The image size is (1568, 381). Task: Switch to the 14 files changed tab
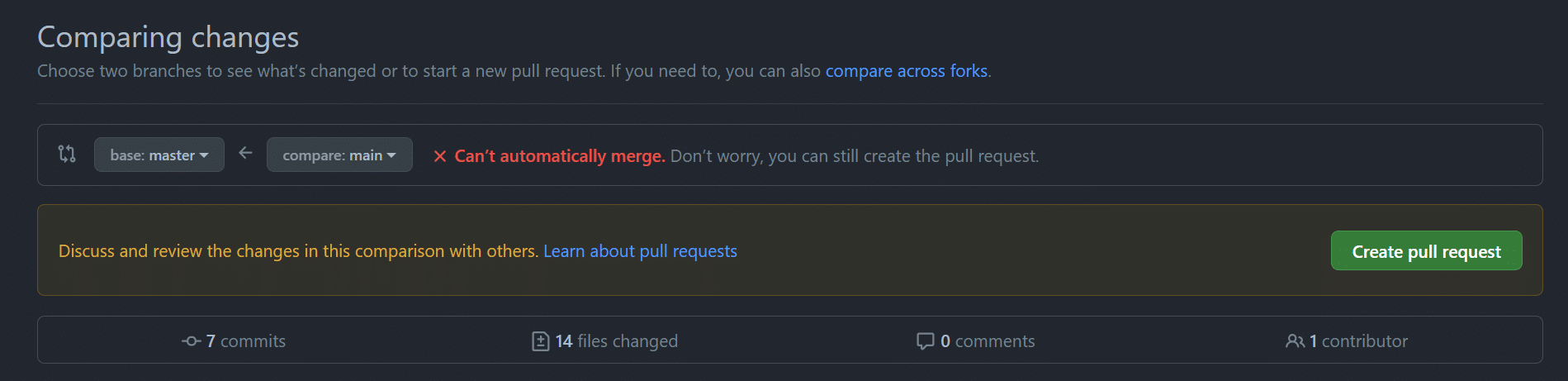point(605,341)
